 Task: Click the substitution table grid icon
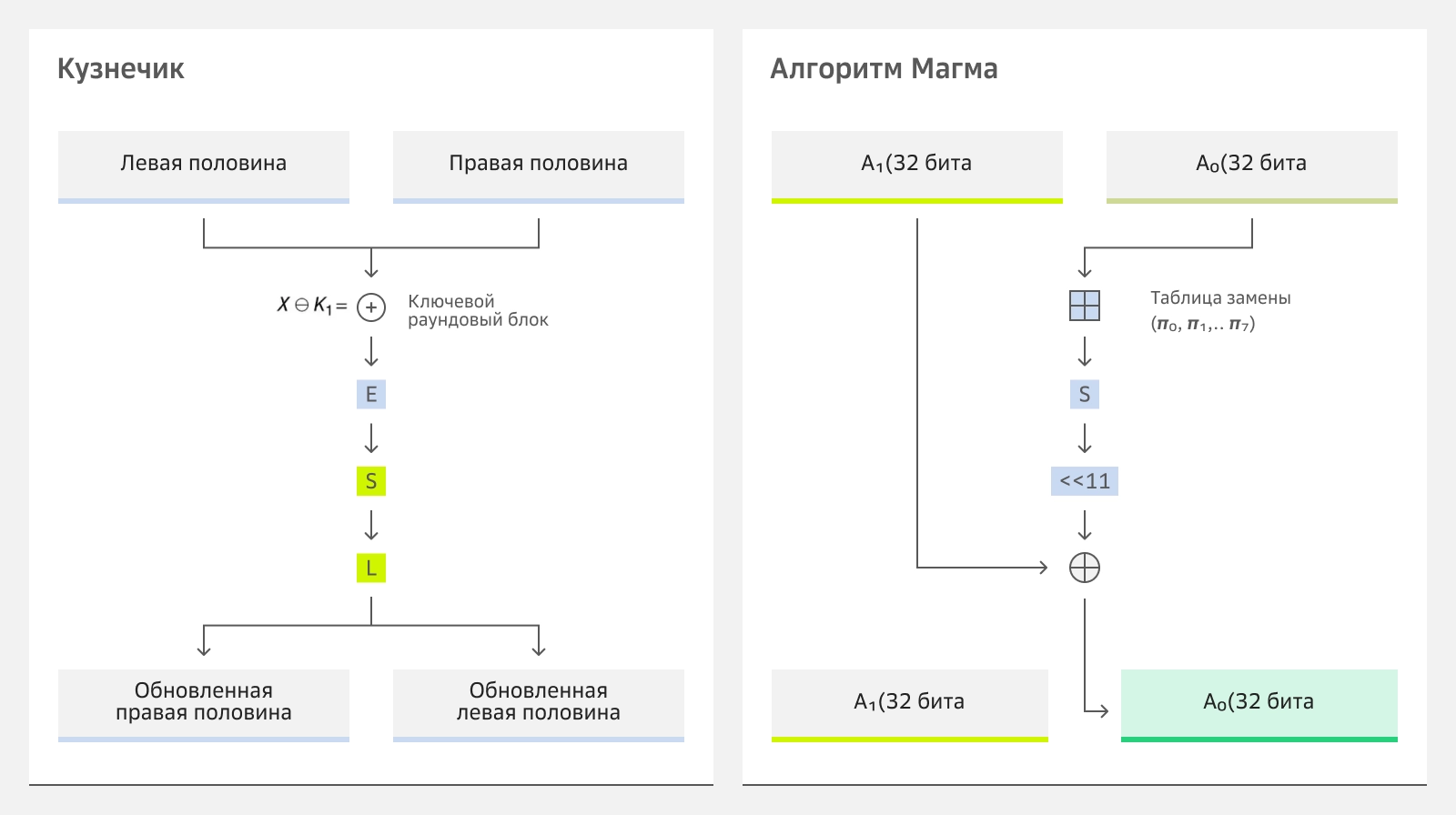tap(1085, 306)
